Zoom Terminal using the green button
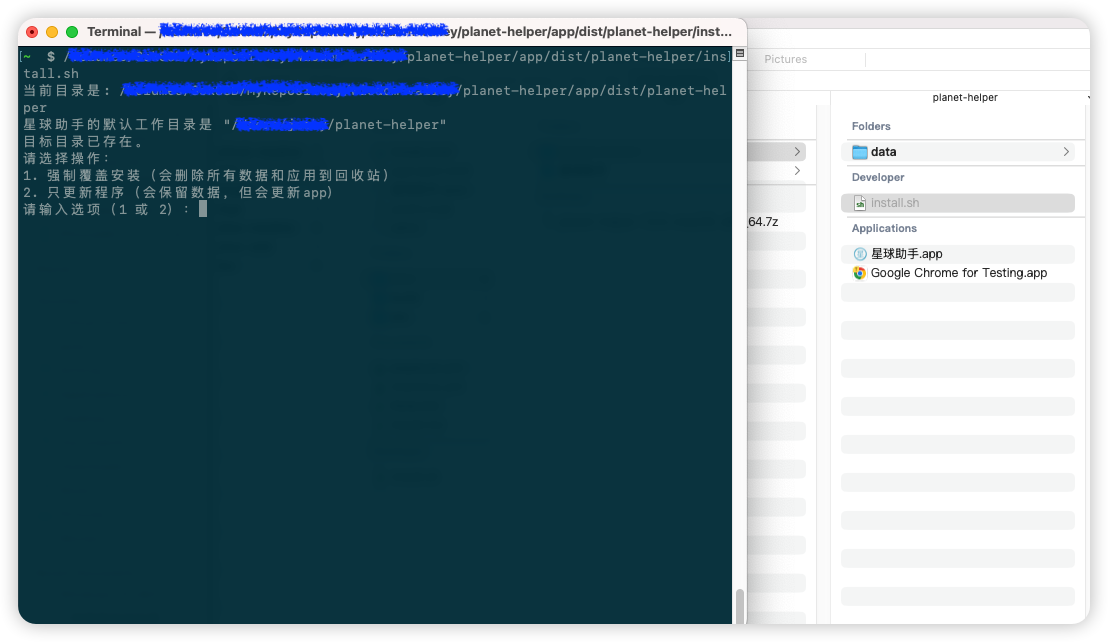The image size is (1108, 642). tap(72, 32)
